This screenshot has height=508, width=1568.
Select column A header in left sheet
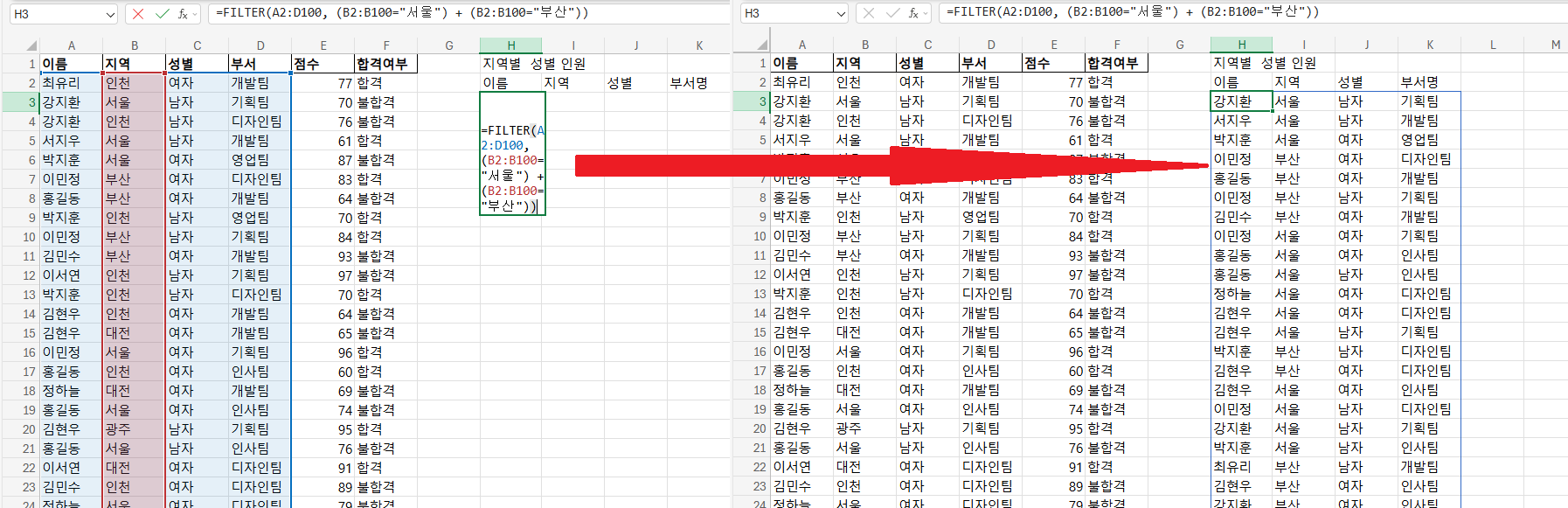pyautogui.click(x=72, y=45)
